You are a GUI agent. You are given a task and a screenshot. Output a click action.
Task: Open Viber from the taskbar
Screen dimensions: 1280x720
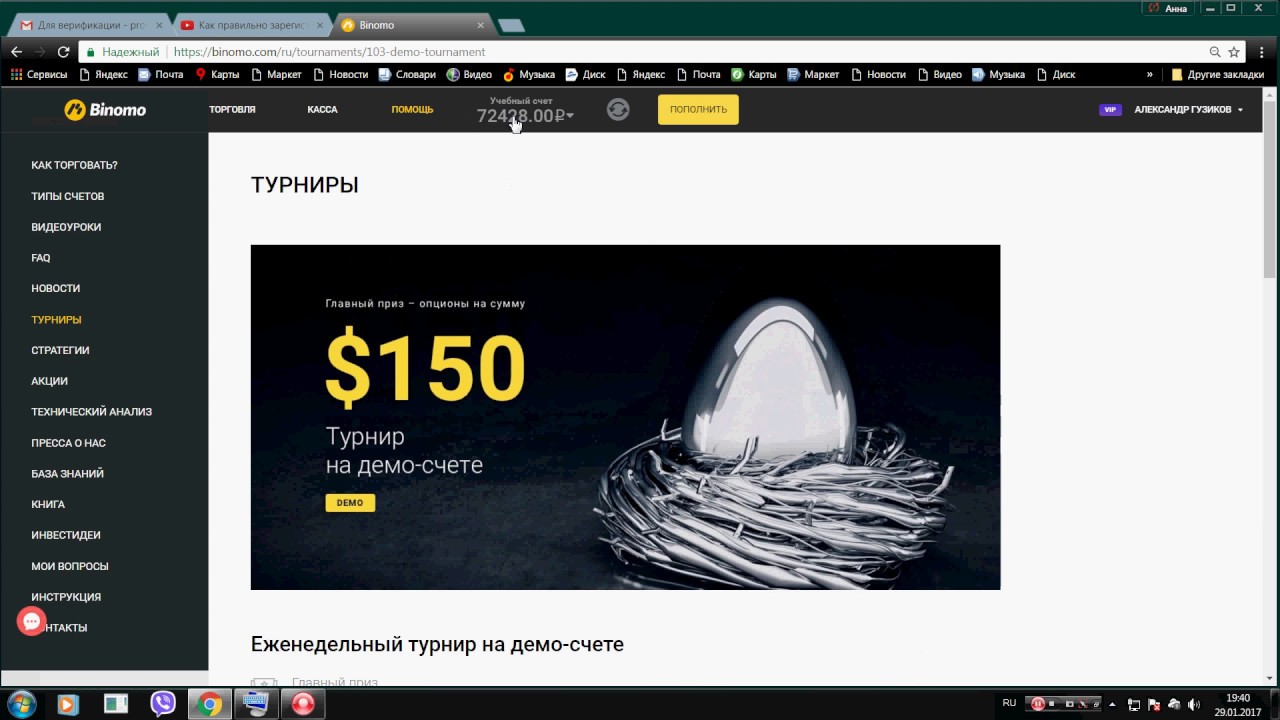click(x=163, y=704)
